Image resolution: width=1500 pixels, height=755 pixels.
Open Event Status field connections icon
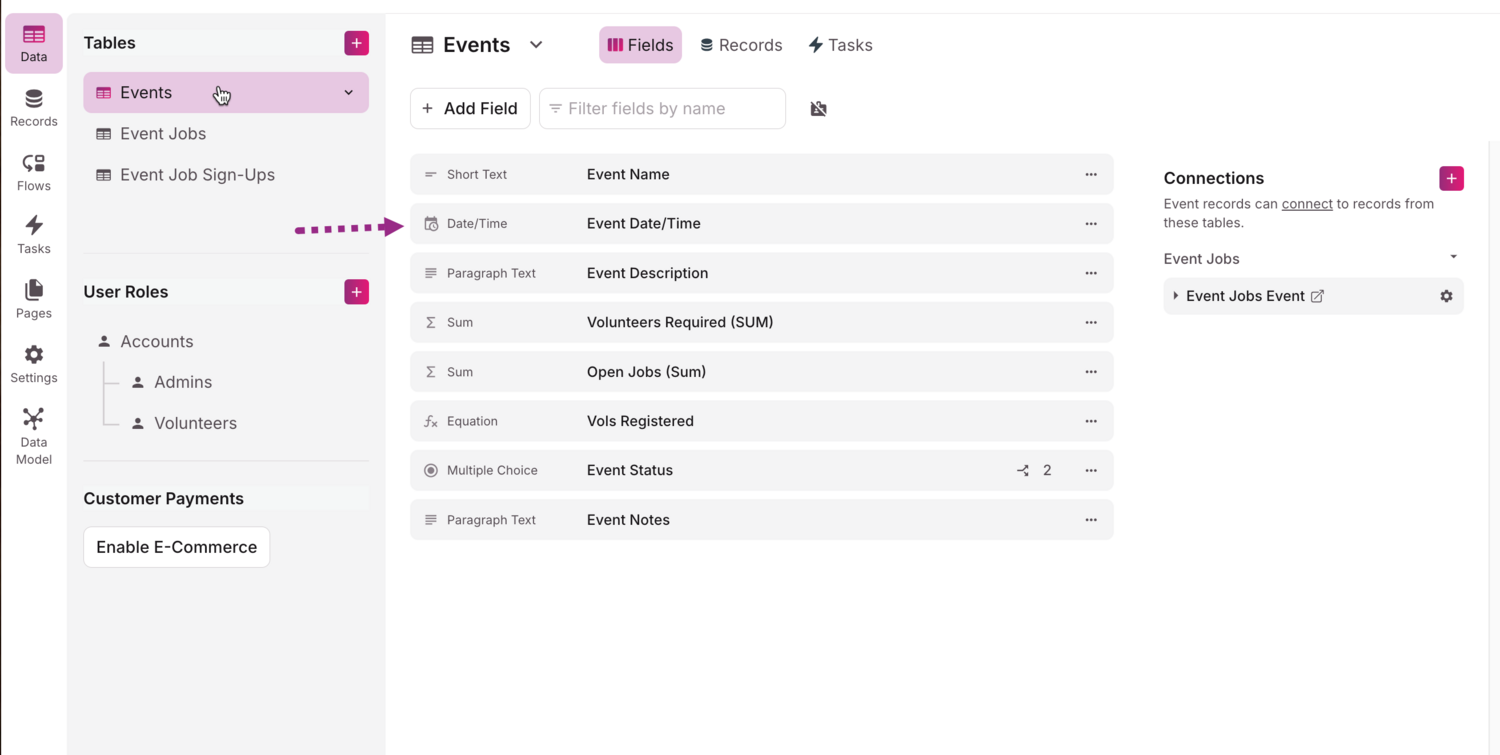click(1023, 471)
